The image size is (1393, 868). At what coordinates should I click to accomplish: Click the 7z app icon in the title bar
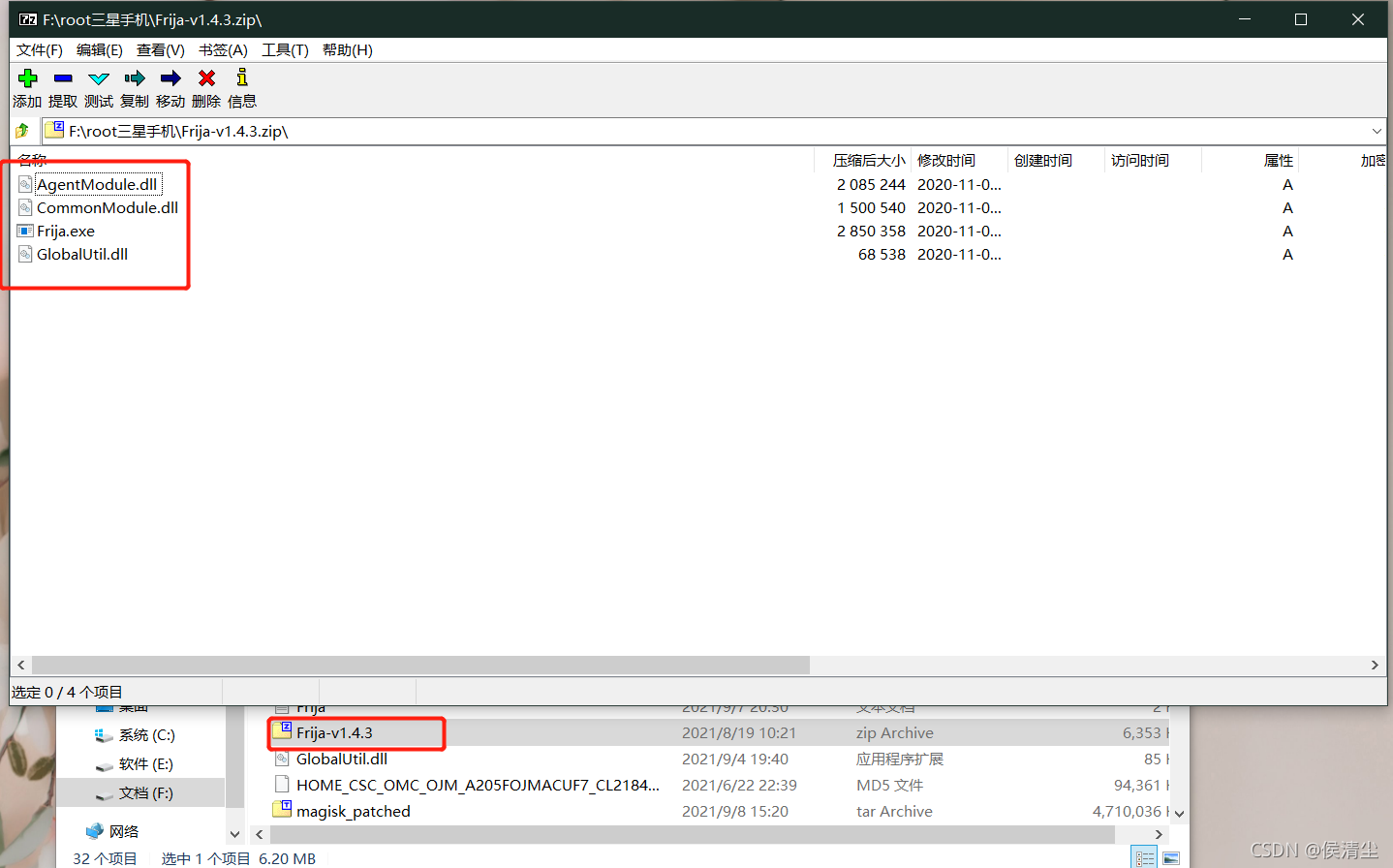click(x=28, y=19)
